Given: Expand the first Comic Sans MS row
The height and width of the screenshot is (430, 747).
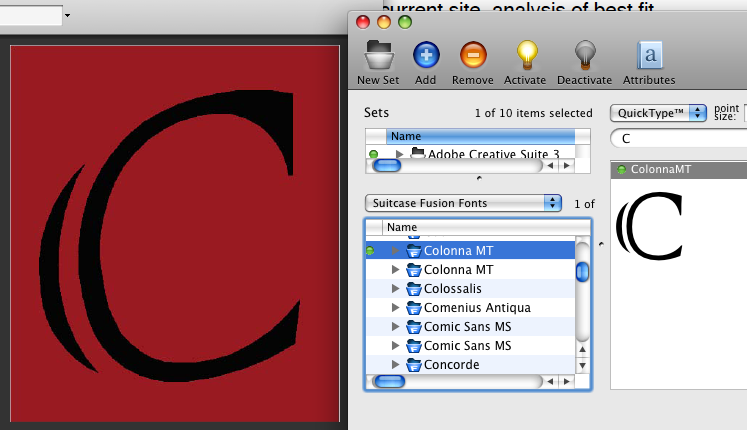Looking at the screenshot, I should (395, 327).
